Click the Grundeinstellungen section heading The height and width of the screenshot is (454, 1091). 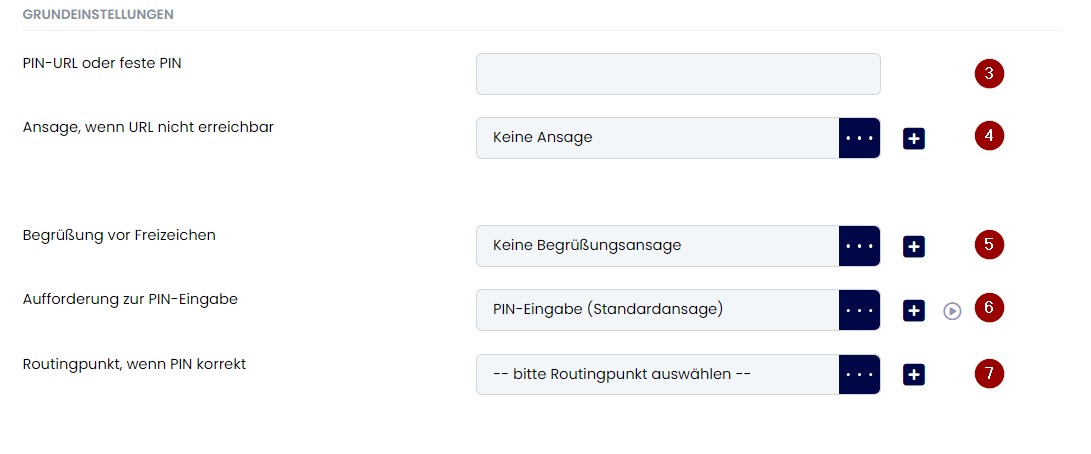coord(98,15)
